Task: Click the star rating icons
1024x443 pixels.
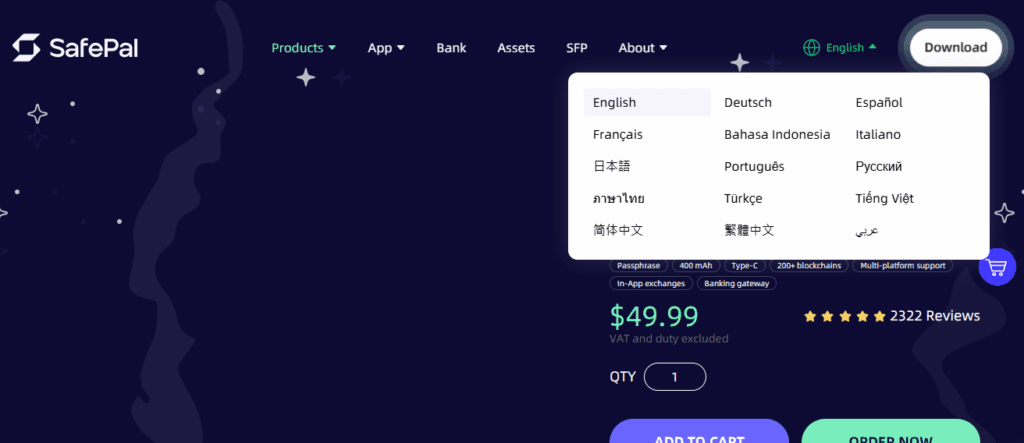Action: tap(845, 316)
